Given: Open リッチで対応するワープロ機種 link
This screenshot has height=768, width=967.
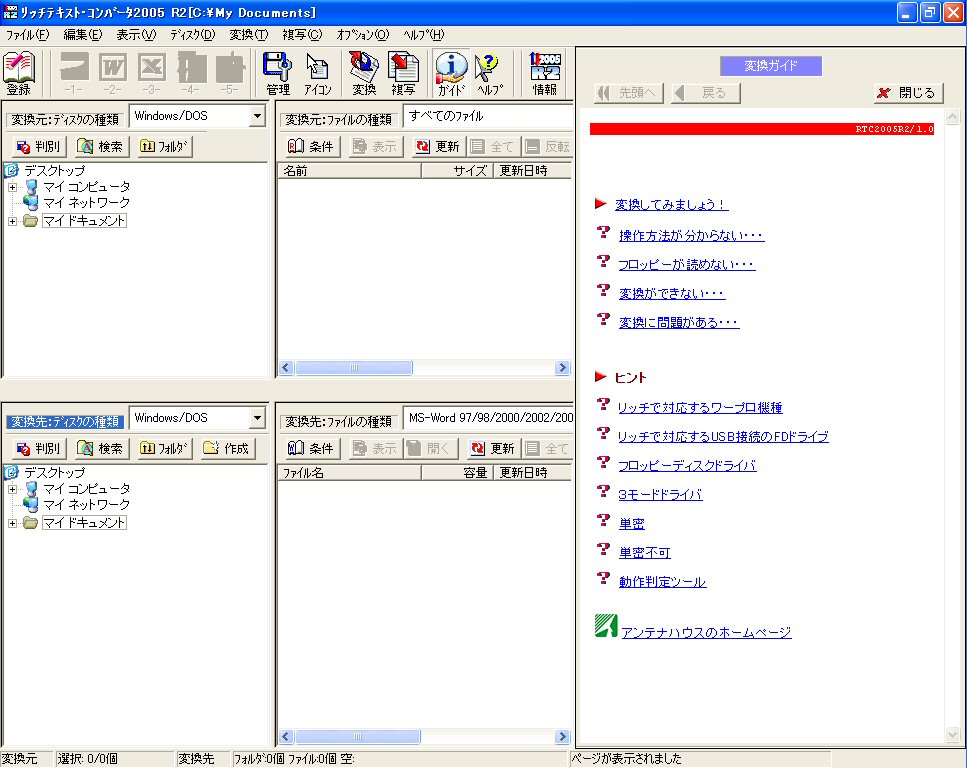Looking at the screenshot, I should tap(700, 408).
